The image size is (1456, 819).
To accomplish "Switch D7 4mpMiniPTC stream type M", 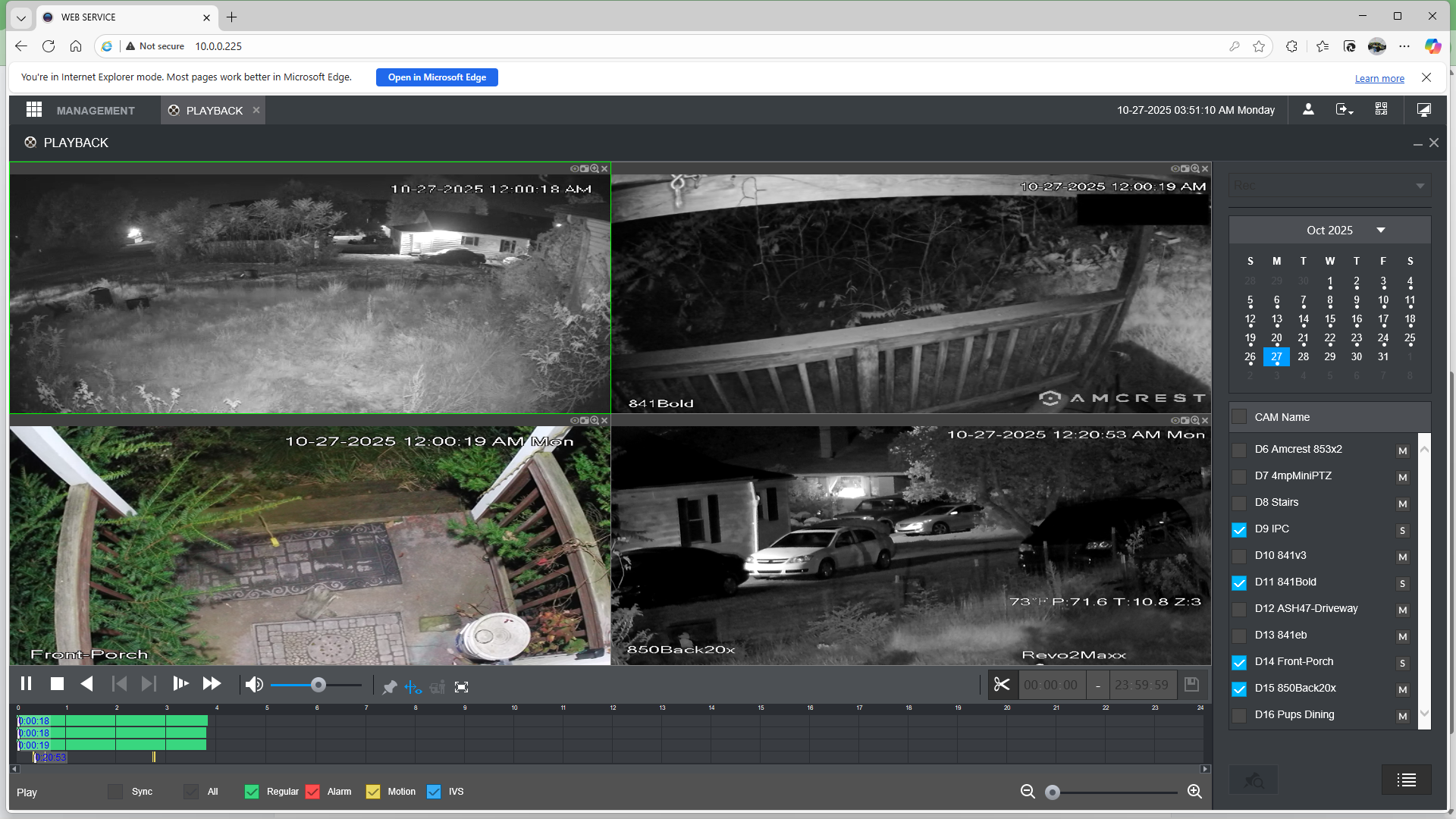I will coord(1403,478).
